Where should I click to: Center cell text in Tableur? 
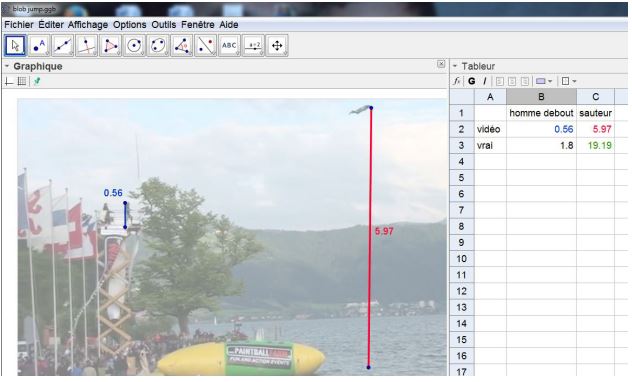pyautogui.click(x=512, y=81)
